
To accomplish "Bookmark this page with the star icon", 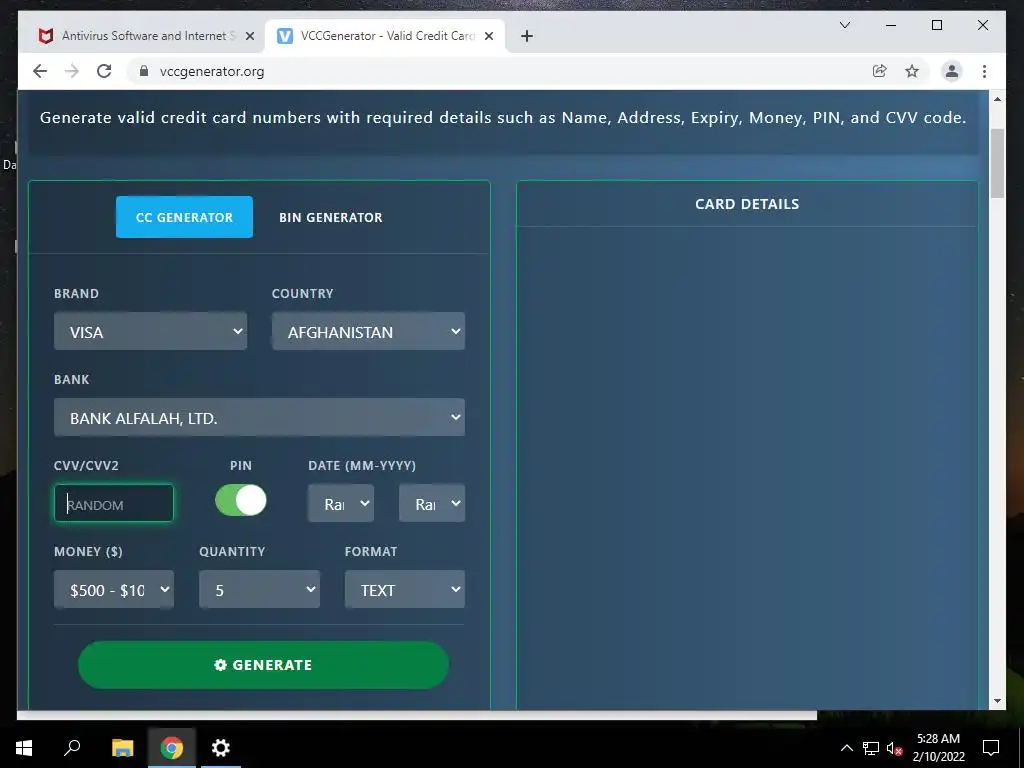I will point(912,71).
